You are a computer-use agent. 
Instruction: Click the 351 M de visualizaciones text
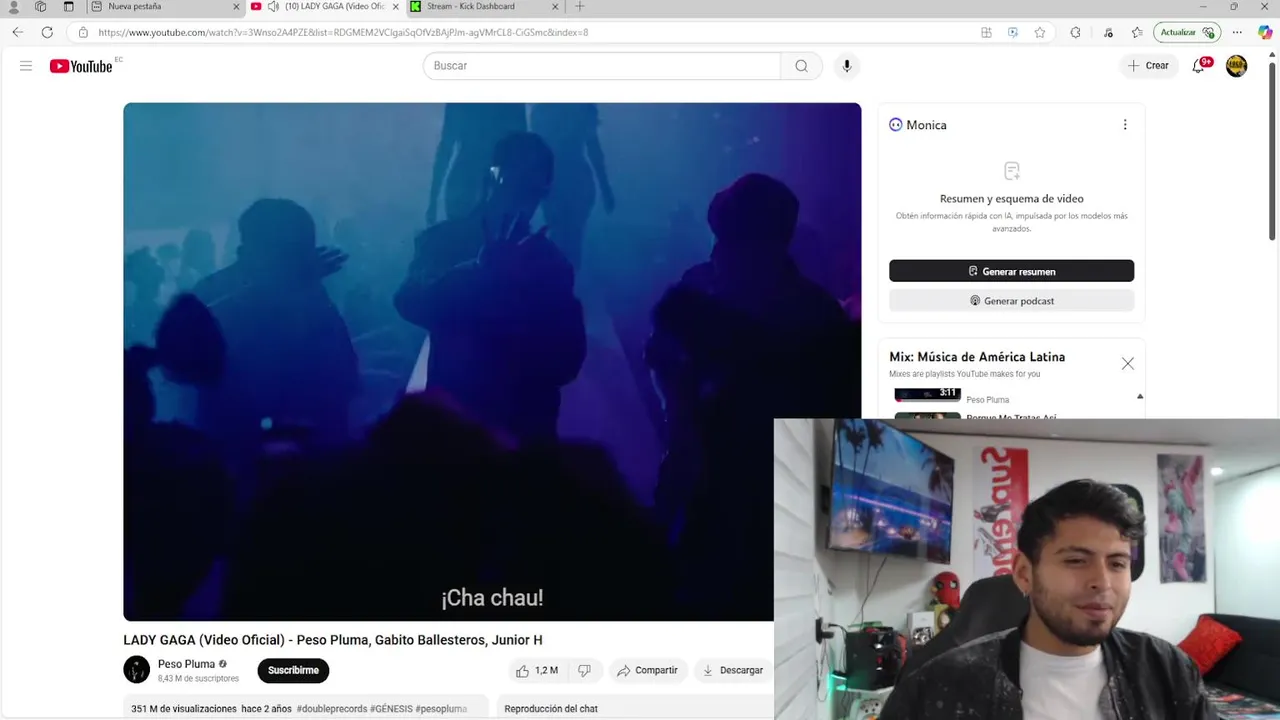coord(184,709)
